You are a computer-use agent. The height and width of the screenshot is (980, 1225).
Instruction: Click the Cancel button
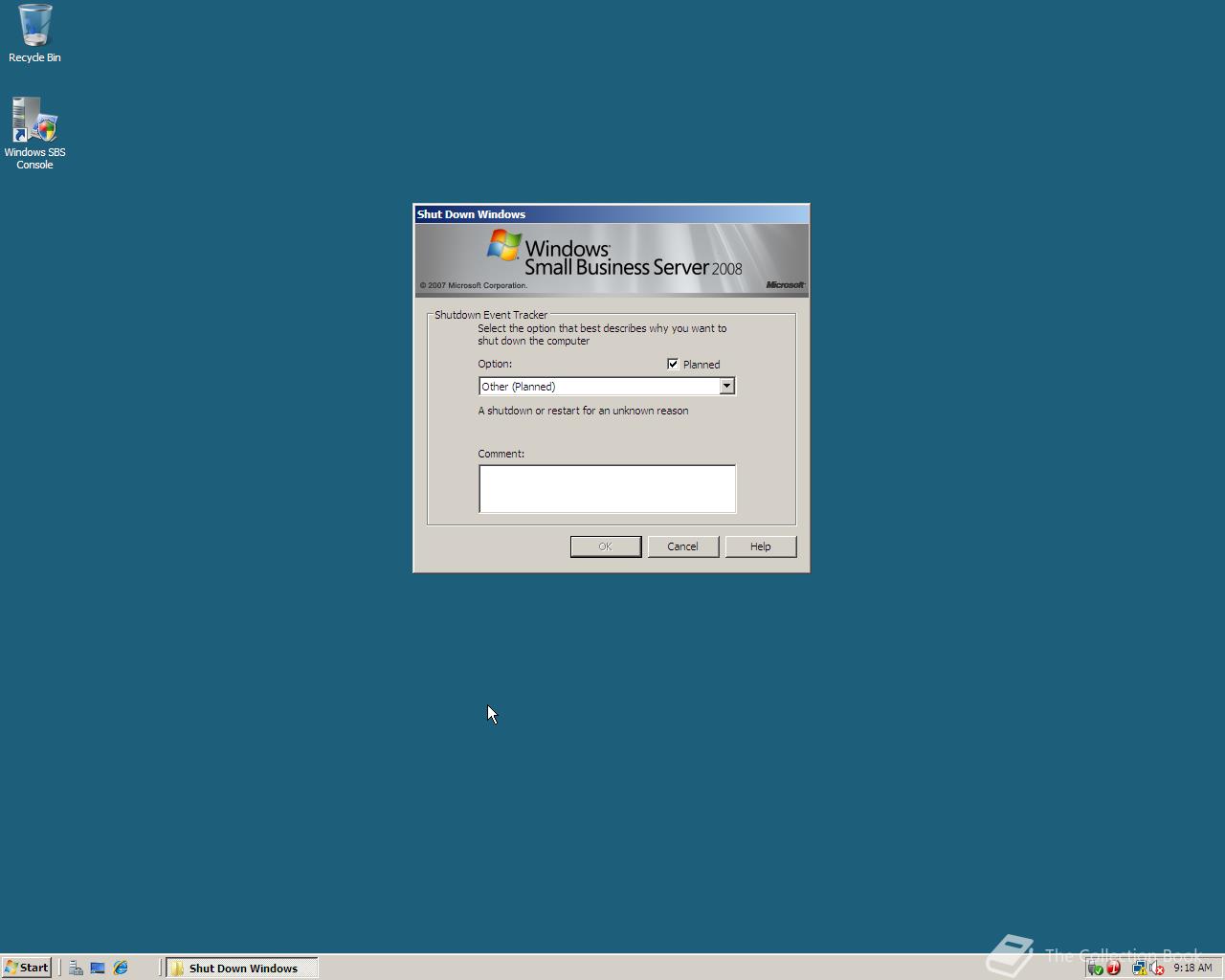(682, 546)
